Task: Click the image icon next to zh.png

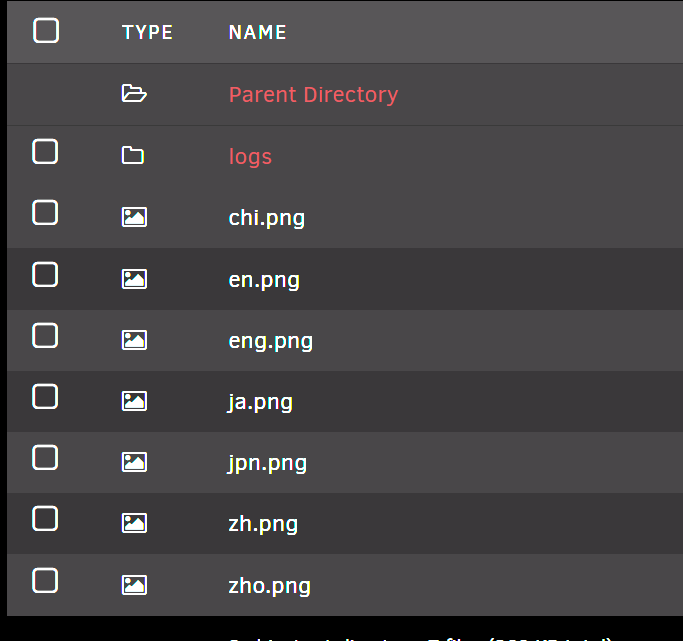Action: coord(134,523)
